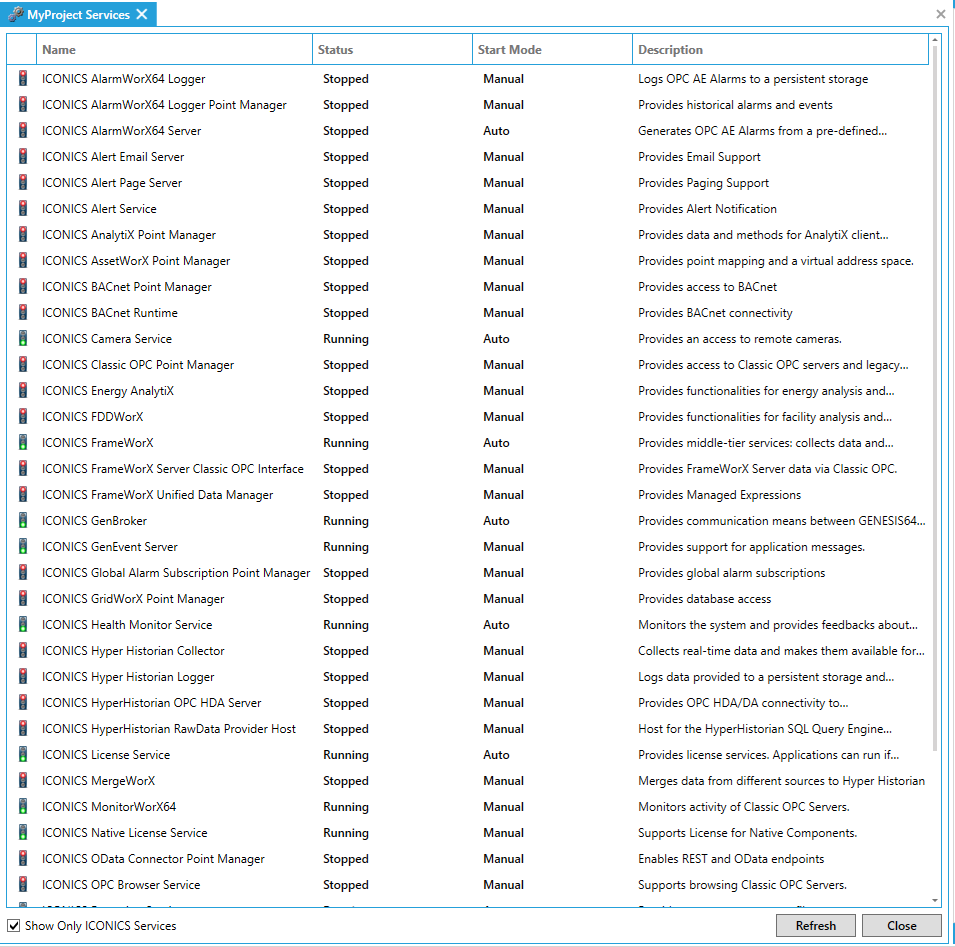
Task: Sort list by Status column header
Action: pyautogui.click(x=392, y=50)
